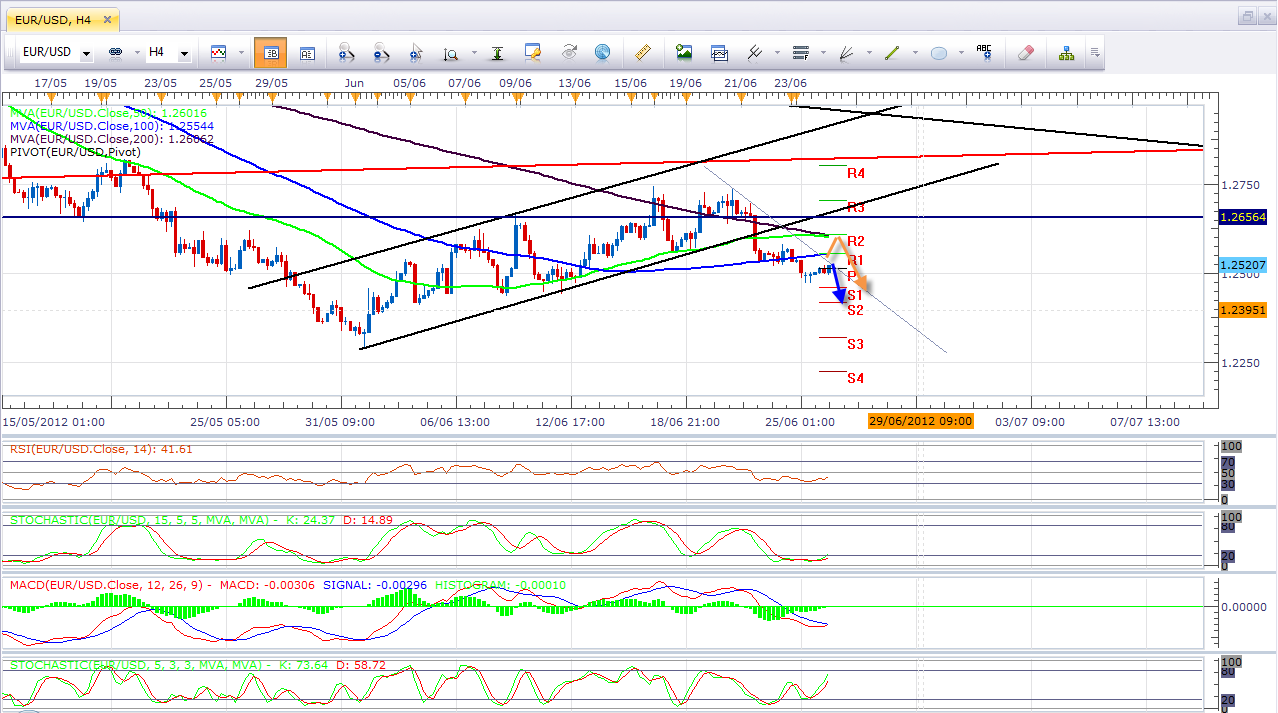Click the 1.25207 current price label
1278x713 pixels.
point(1243,265)
